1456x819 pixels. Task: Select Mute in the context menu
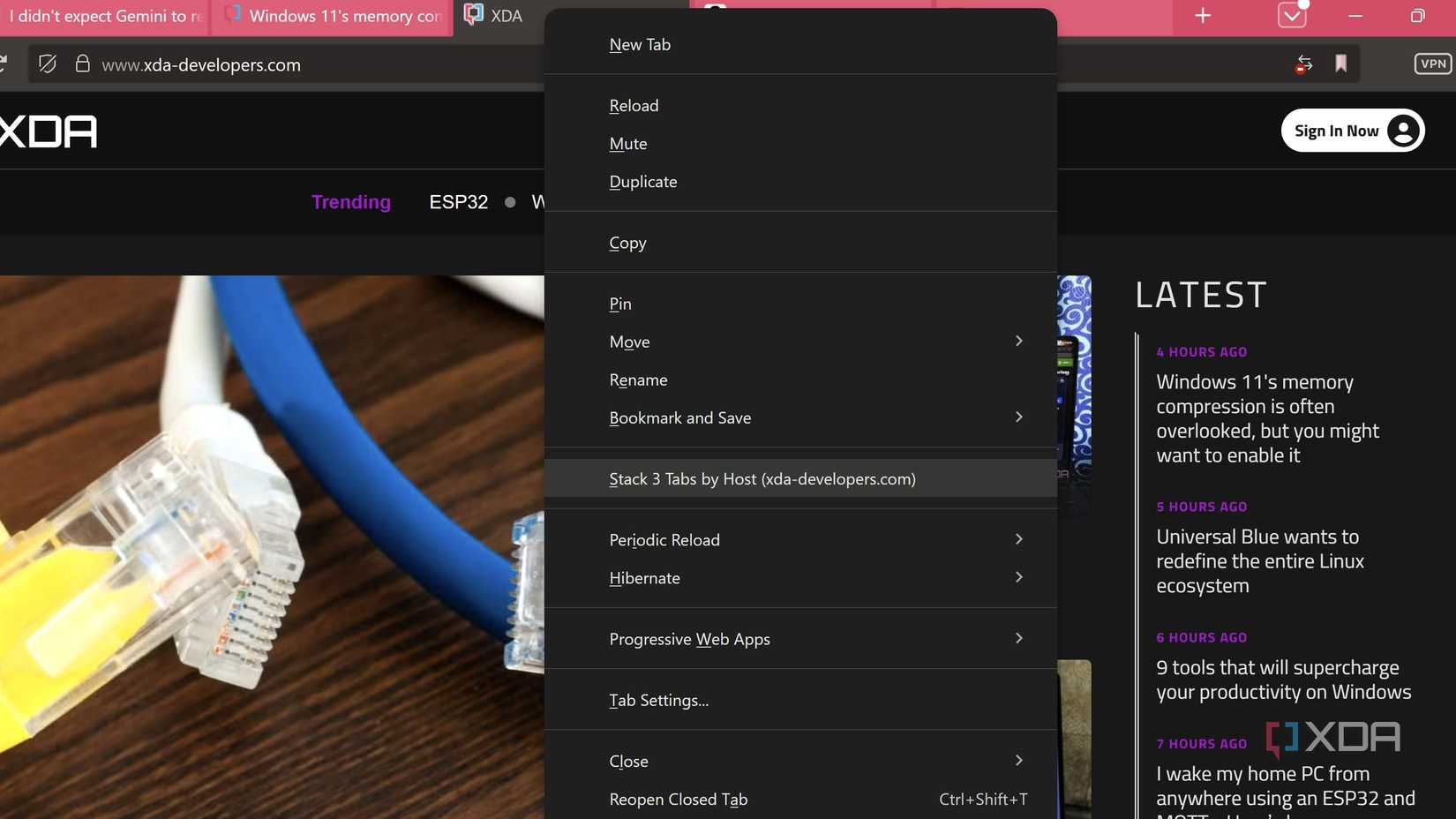coord(800,143)
